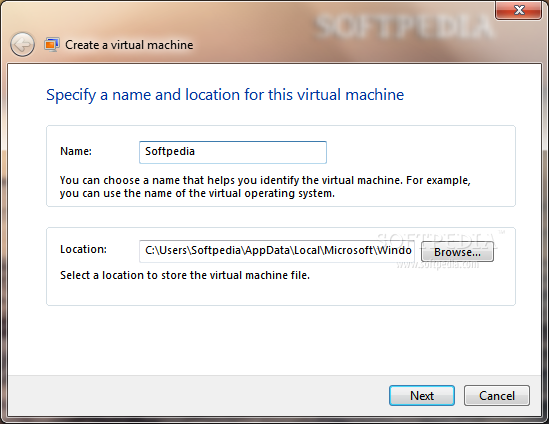Screen dimensions: 549x424
Task: Click the faded SOFTPEDIA watermark in title bar
Action: click(x=404, y=26)
